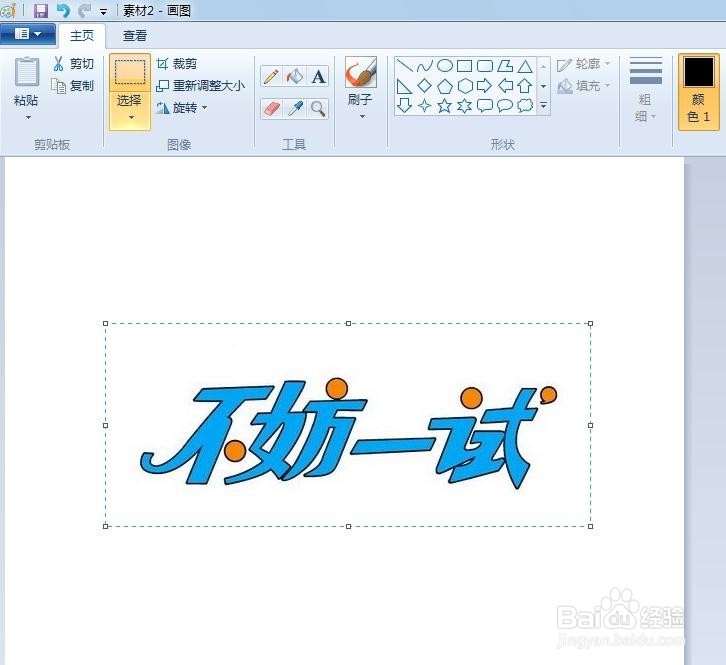726x665 pixels.
Task: Switch to the 主页 tab
Action: click(x=82, y=36)
